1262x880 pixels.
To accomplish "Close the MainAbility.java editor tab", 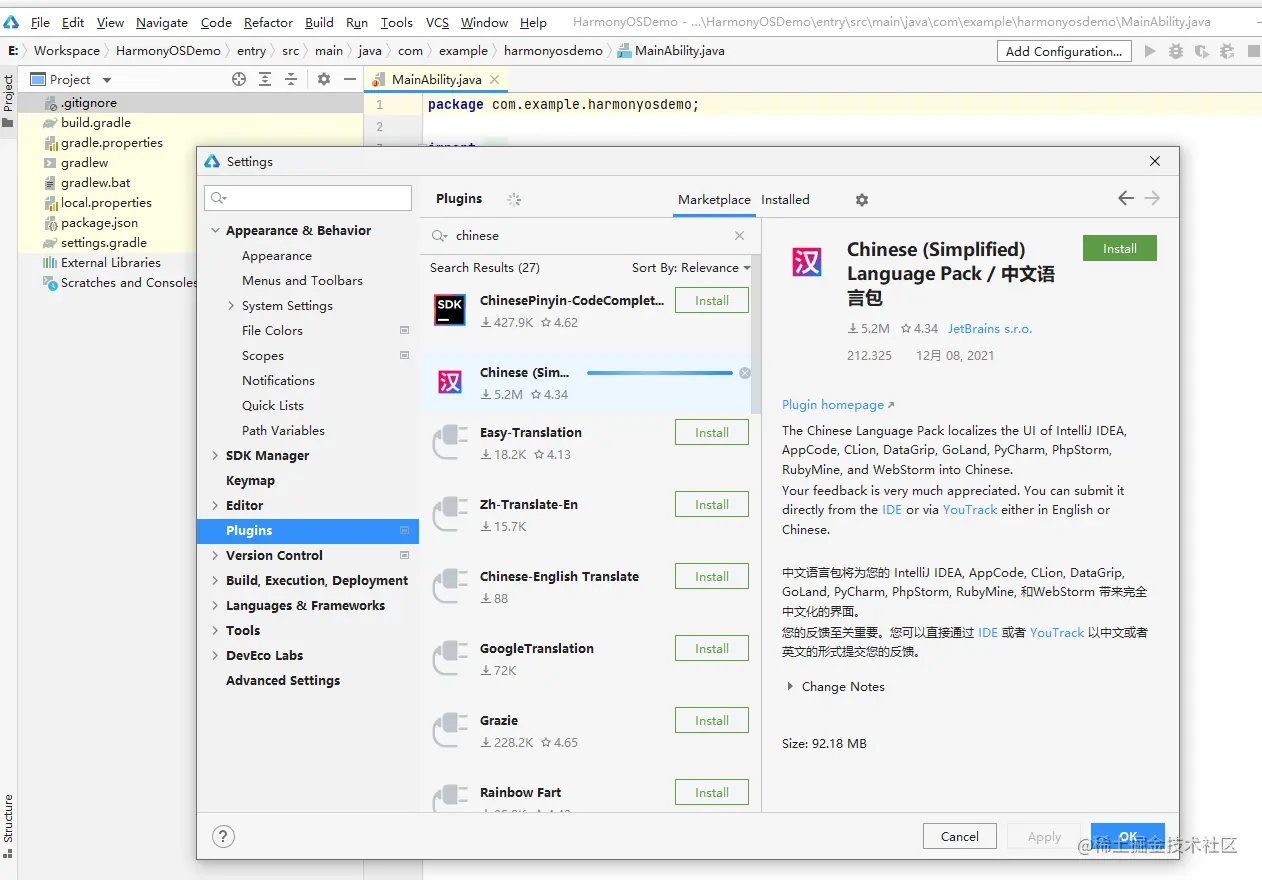I will (495, 79).
